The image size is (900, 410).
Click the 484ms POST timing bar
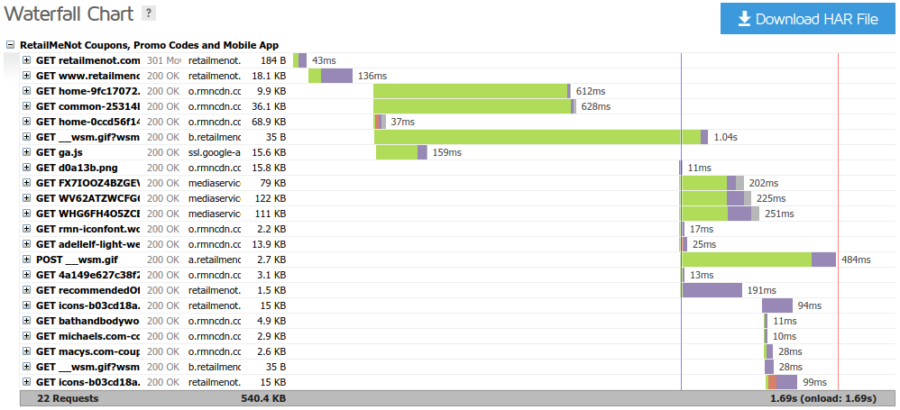[x=745, y=260]
